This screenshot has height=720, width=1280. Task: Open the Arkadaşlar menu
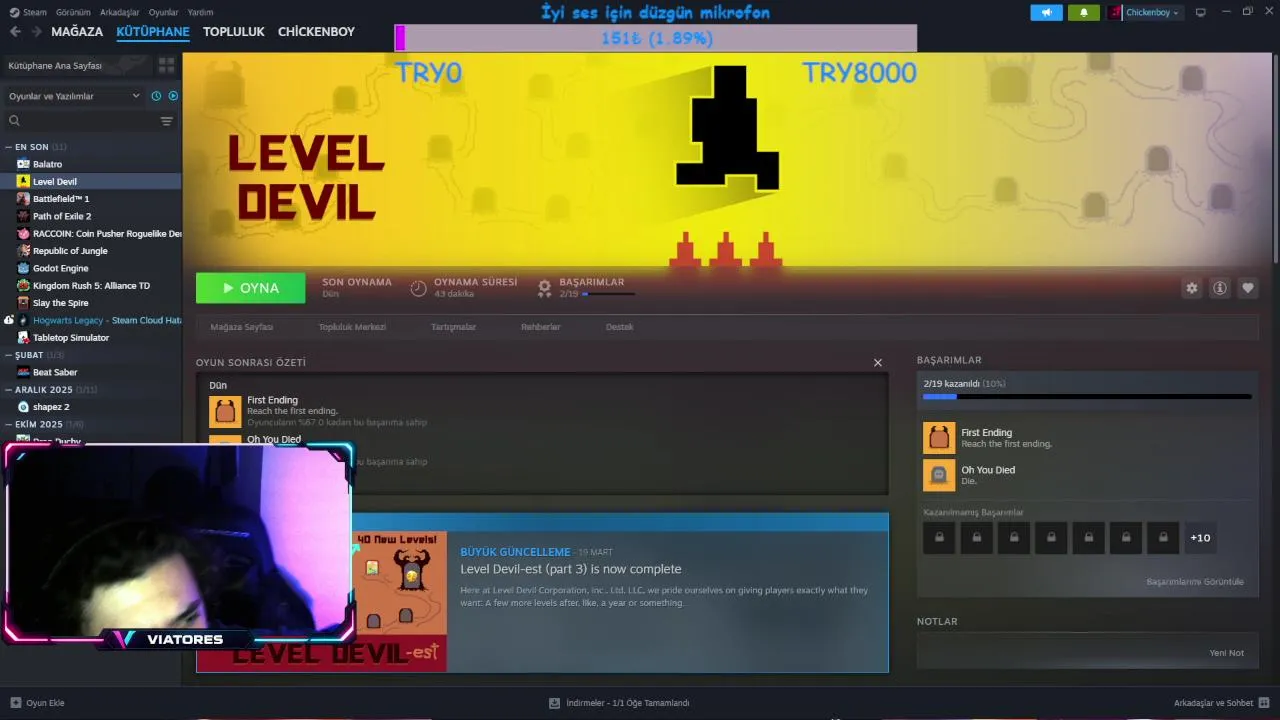(120, 12)
